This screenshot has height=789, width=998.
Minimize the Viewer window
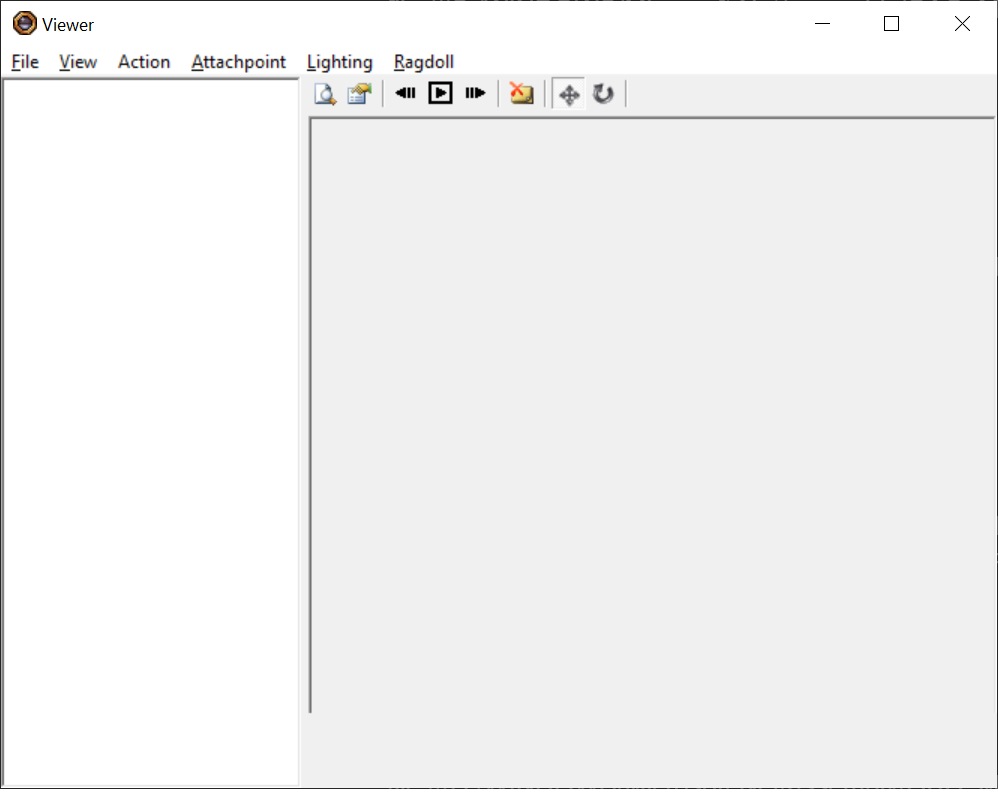click(822, 24)
